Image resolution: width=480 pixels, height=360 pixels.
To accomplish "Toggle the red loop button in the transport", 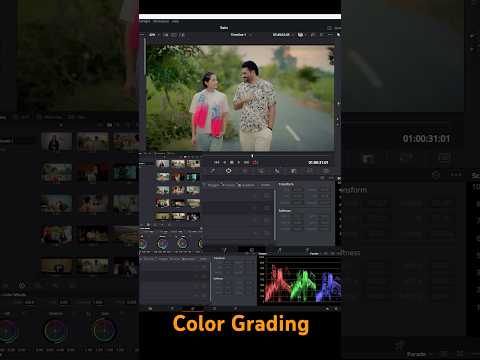I will (255, 162).
